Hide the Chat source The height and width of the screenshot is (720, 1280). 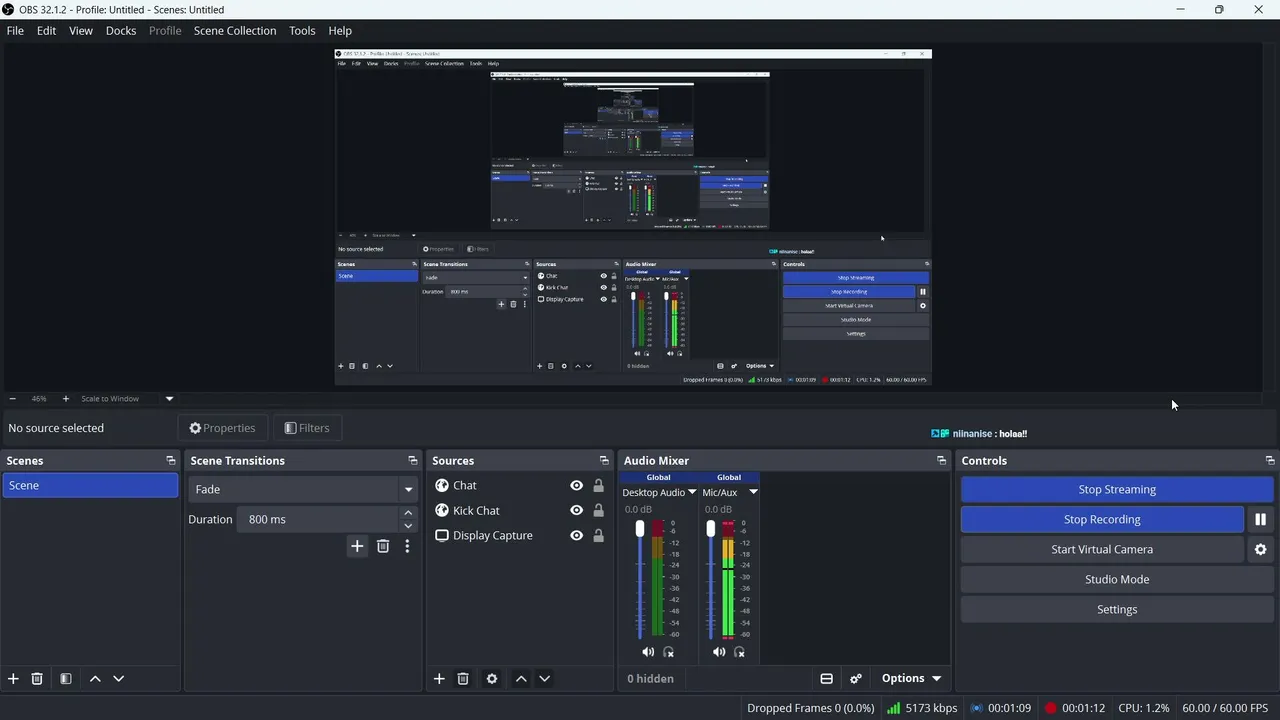pyautogui.click(x=576, y=485)
